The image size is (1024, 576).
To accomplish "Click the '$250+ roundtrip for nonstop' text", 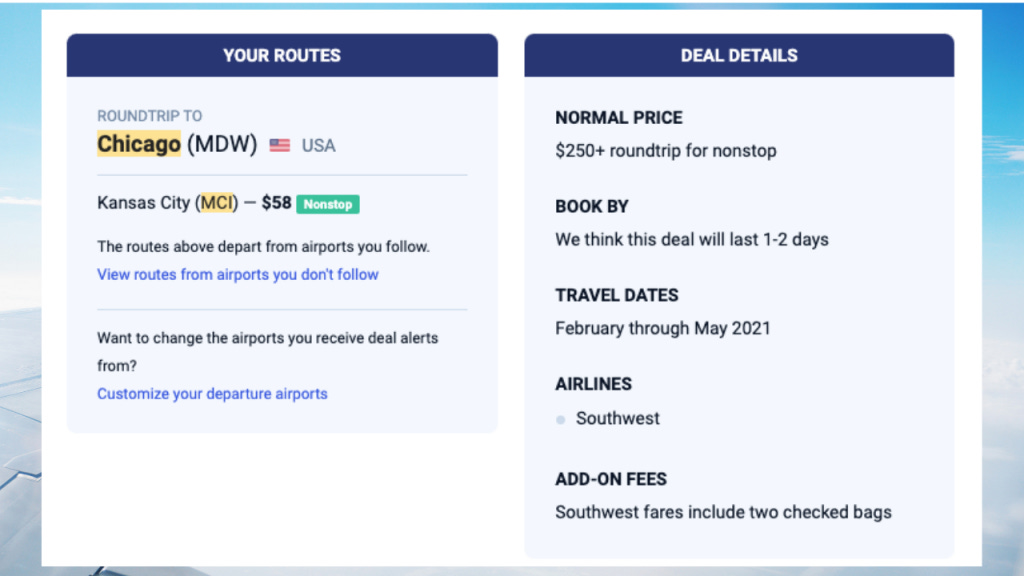I will click(666, 151).
